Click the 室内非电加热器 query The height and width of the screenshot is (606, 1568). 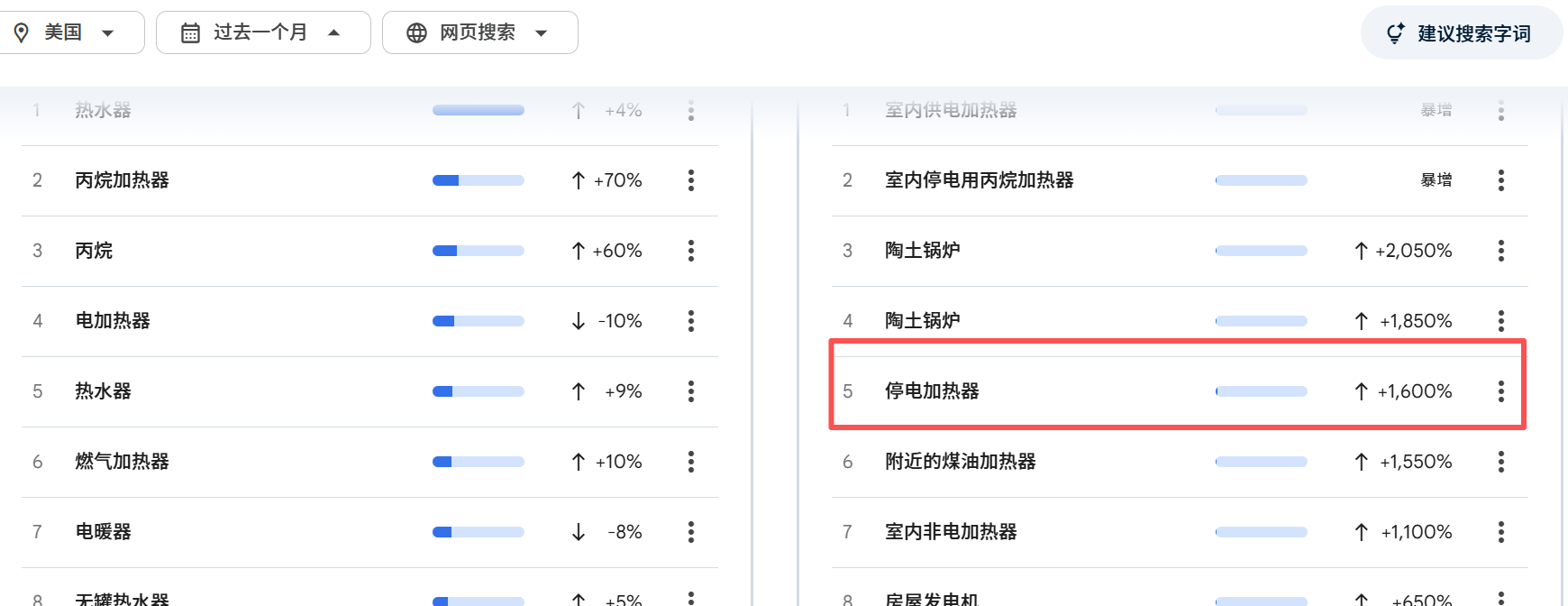point(951,532)
